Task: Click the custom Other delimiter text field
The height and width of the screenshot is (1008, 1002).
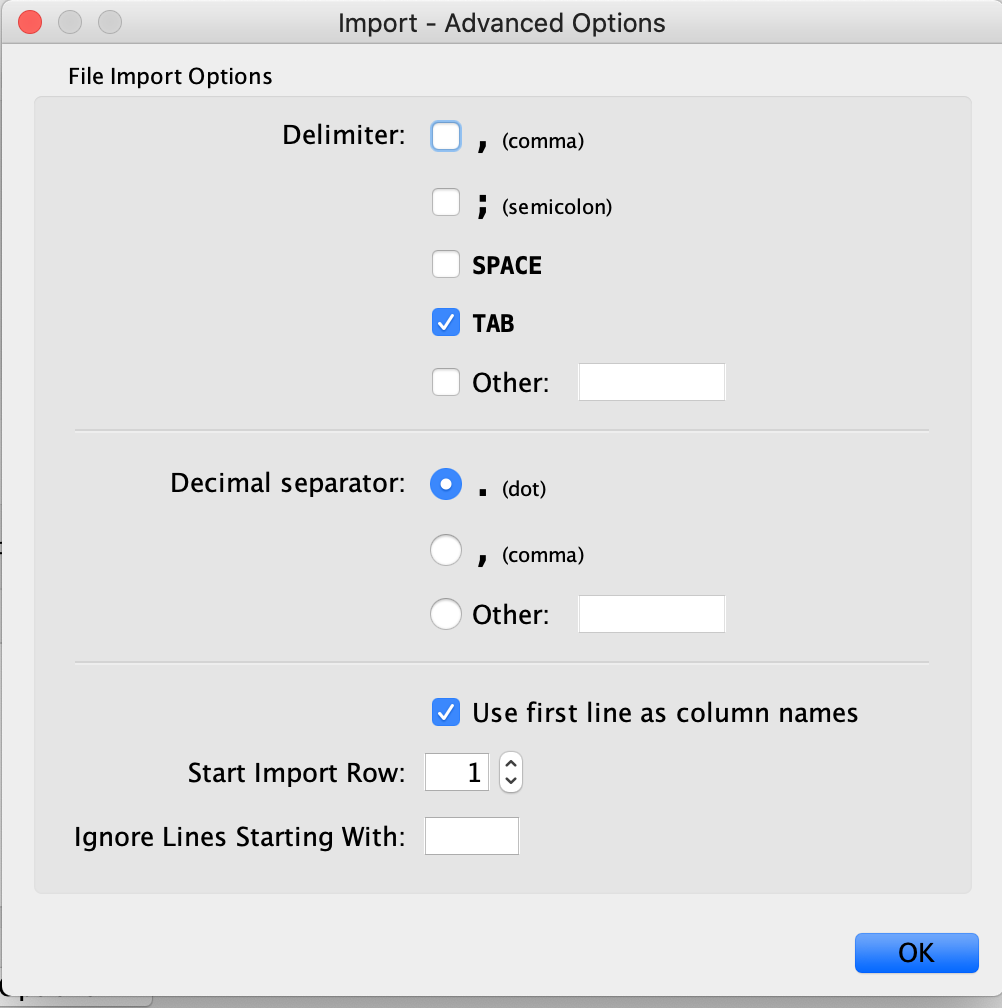Action: pos(651,383)
